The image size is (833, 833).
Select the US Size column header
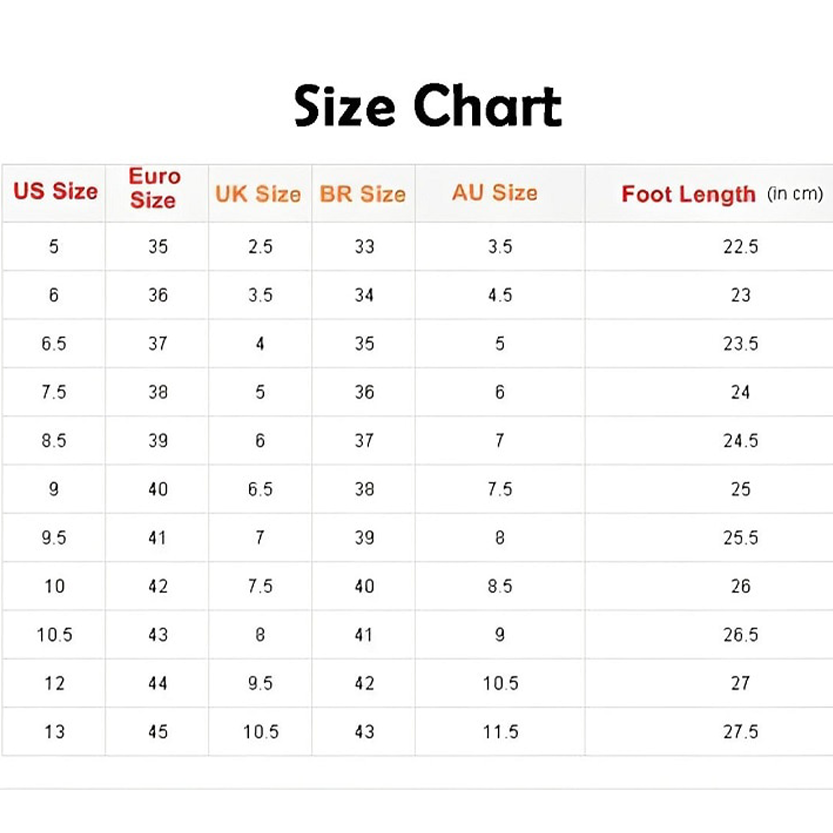click(x=55, y=191)
